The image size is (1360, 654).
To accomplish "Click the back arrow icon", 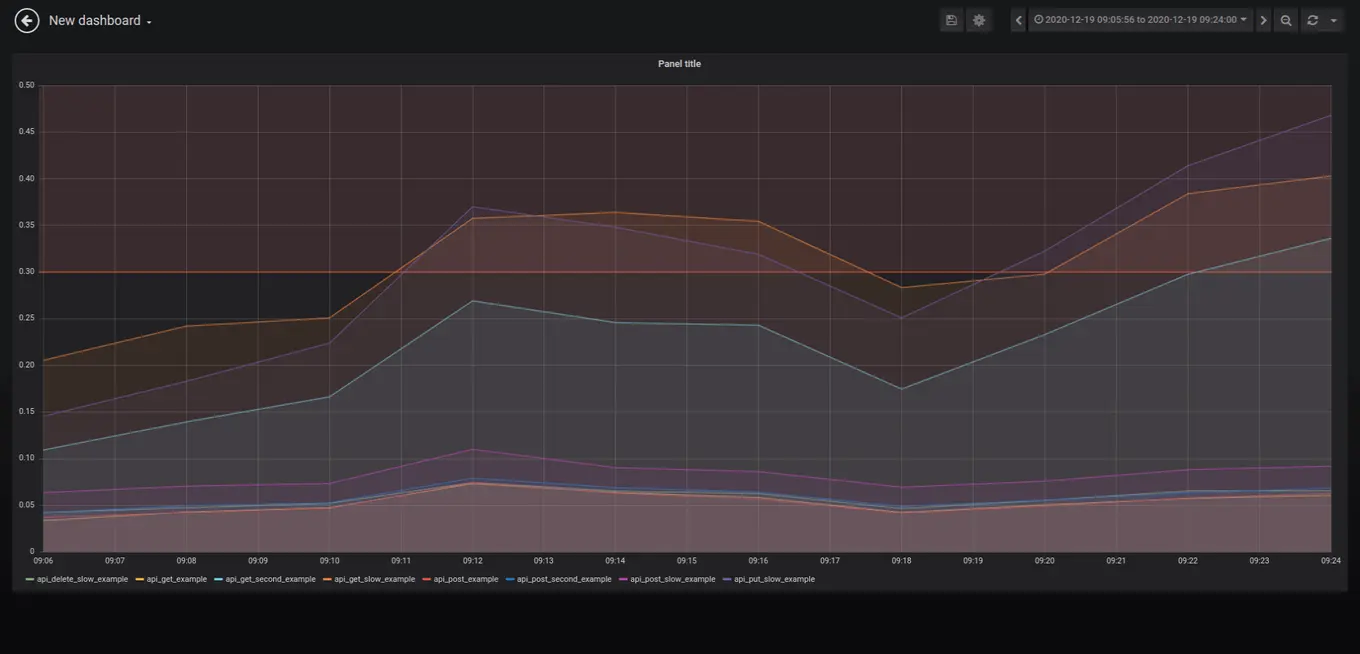I will (x=27, y=20).
